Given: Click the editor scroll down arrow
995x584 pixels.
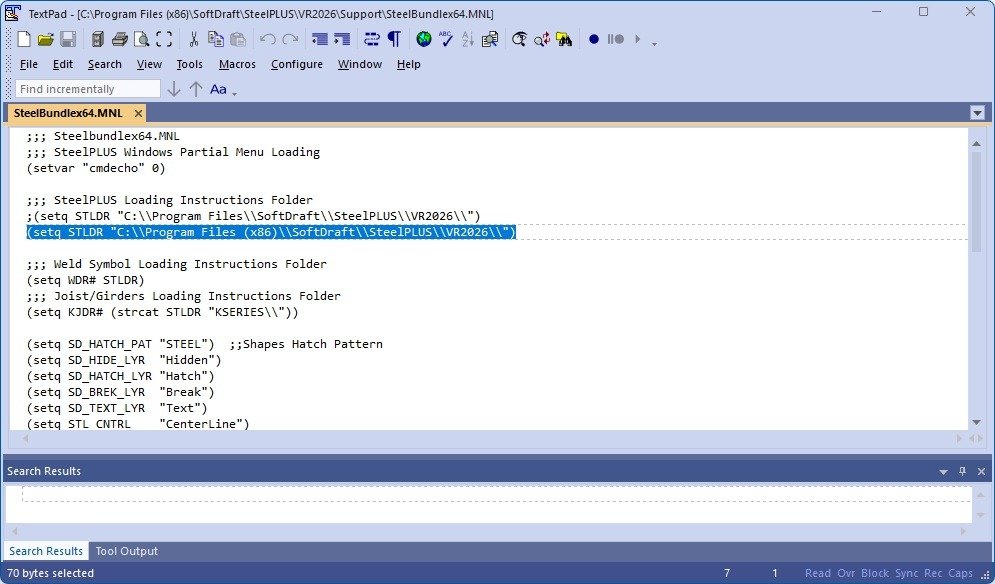Looking at the screenshot, I should (976, 423).
